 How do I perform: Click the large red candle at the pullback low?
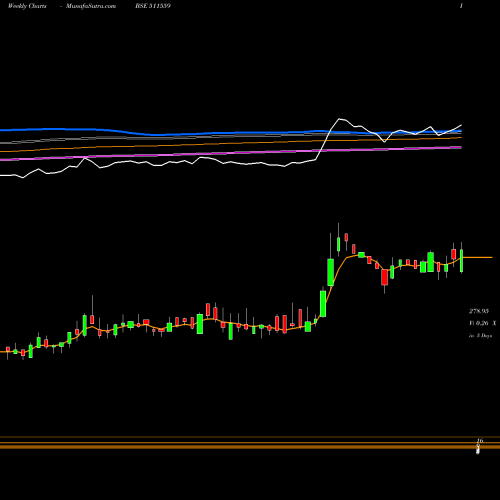[x=385, y=277]
